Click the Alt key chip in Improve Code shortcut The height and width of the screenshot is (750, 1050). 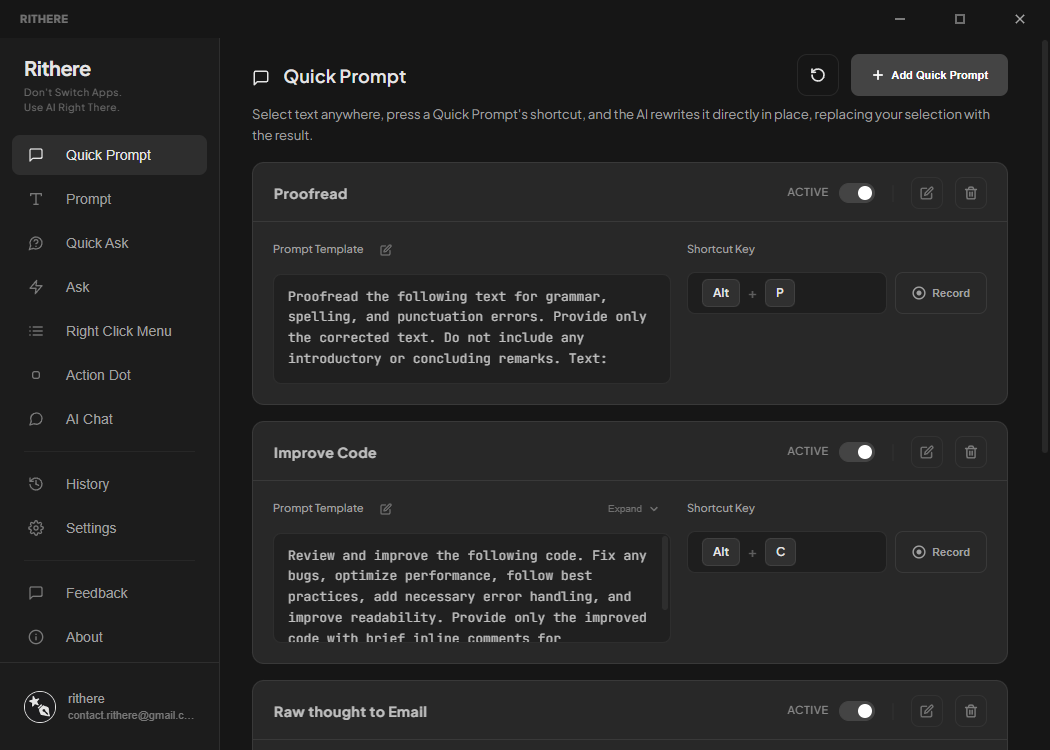(721, 552)
